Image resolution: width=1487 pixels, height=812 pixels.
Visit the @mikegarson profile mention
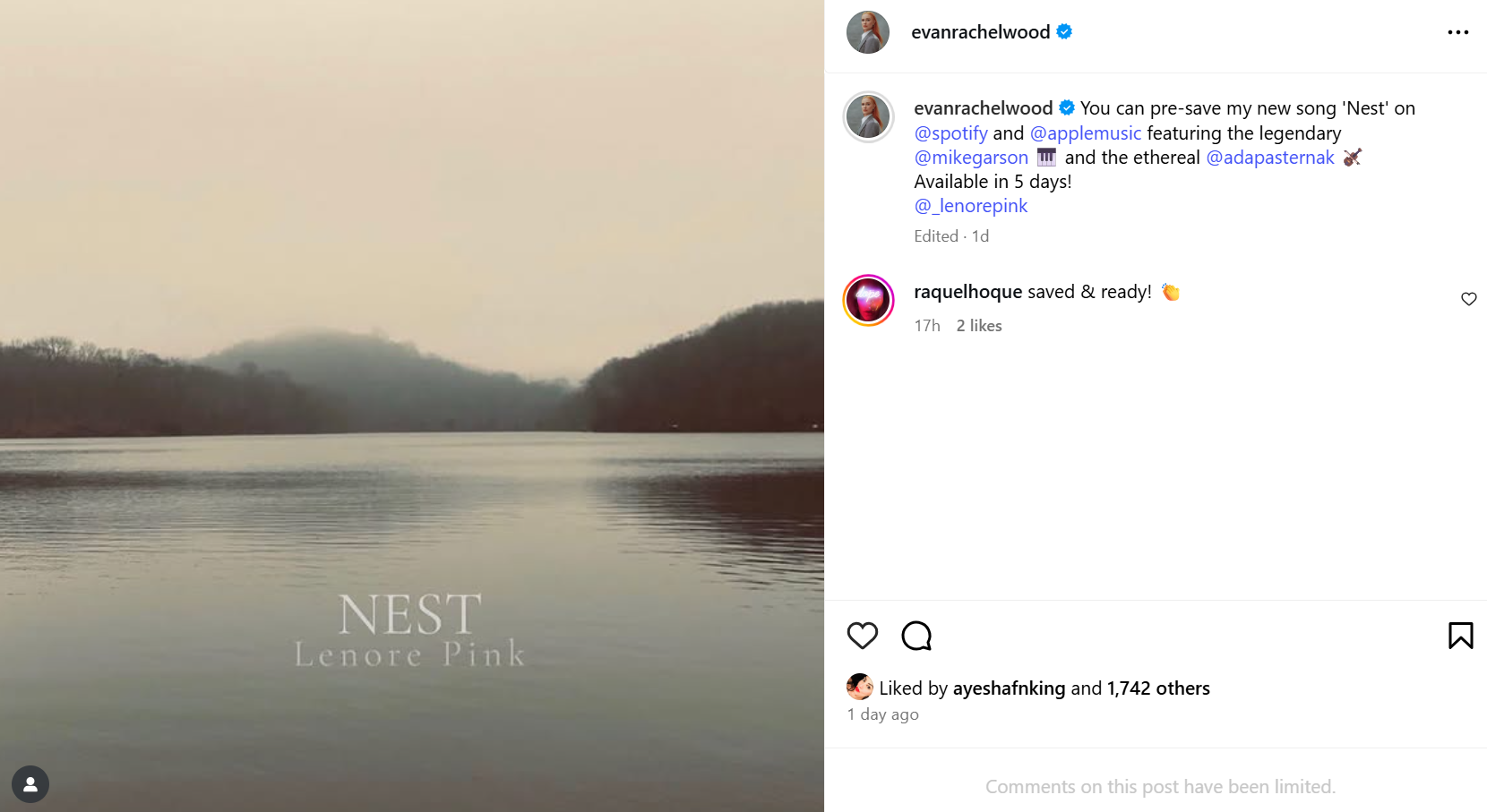pyautogui.click(x=971, y=158)
